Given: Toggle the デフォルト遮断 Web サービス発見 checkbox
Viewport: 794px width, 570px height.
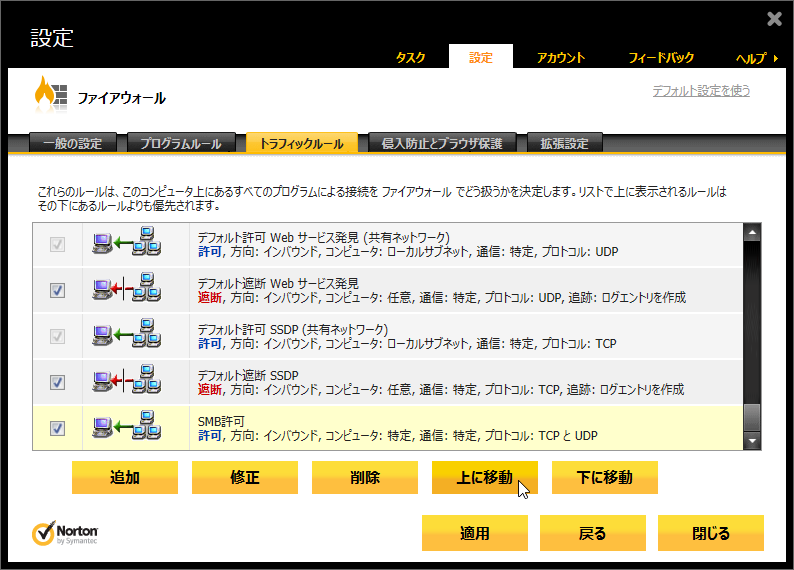Looking at the screenshot, I should point(57,290).
